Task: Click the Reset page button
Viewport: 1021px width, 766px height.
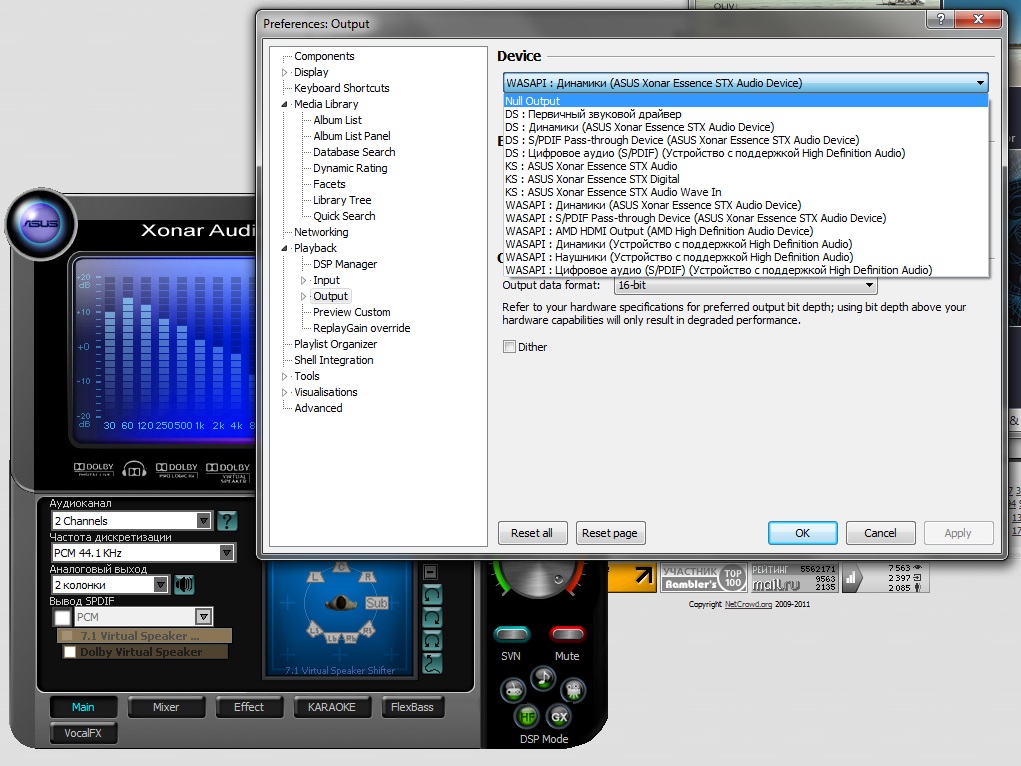Action: (609, 533)
